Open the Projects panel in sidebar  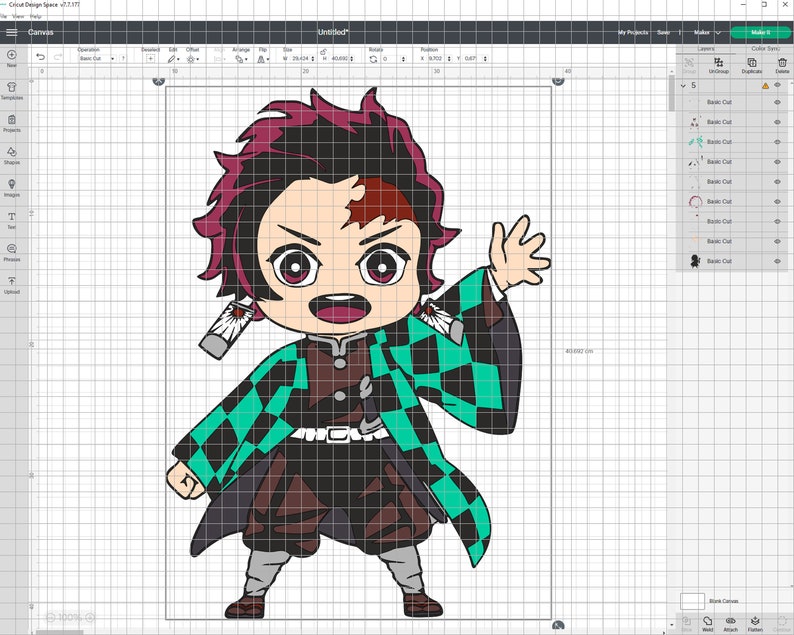(12, 123)
